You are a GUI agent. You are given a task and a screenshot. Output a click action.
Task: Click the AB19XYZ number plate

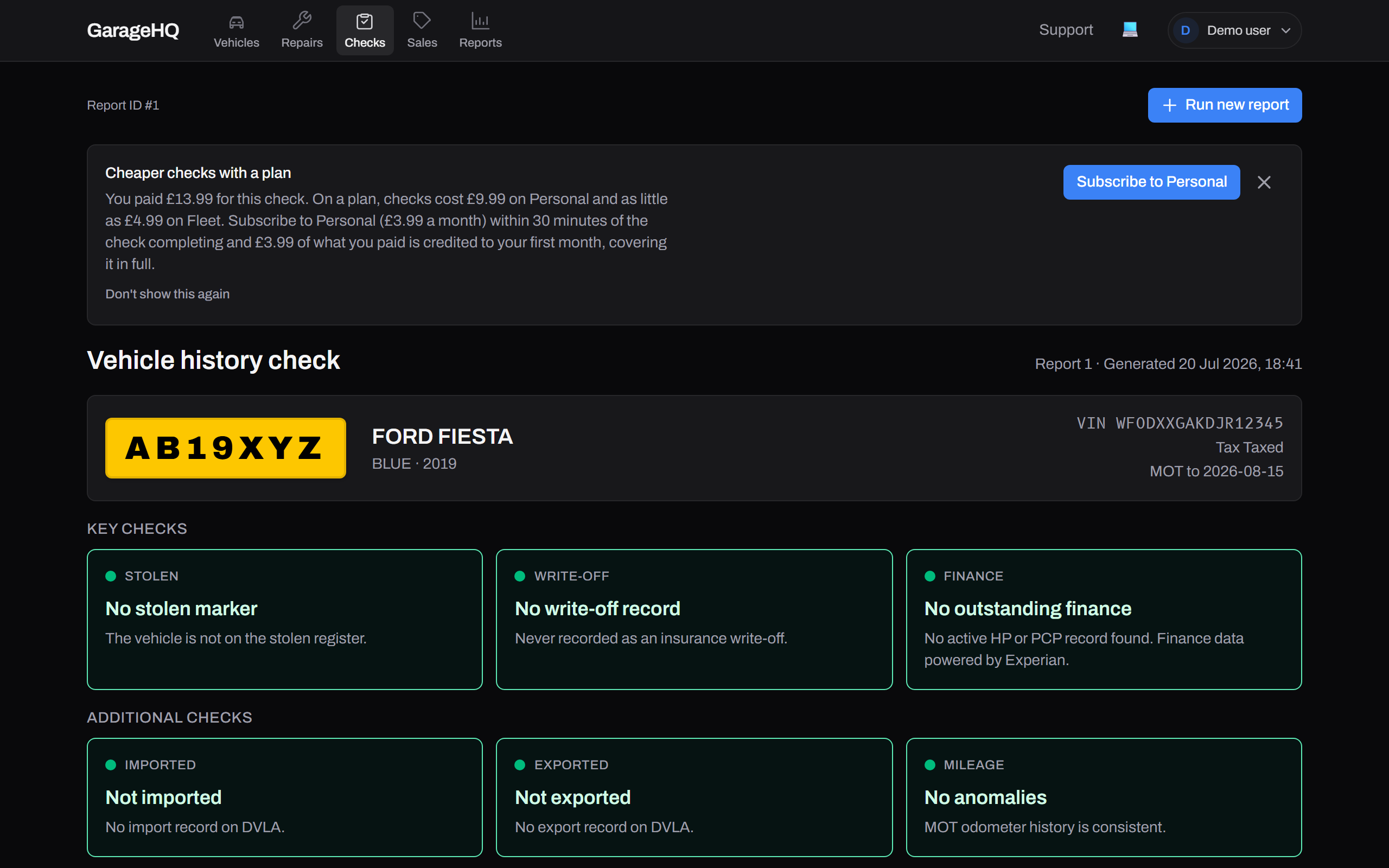point(226,448)
